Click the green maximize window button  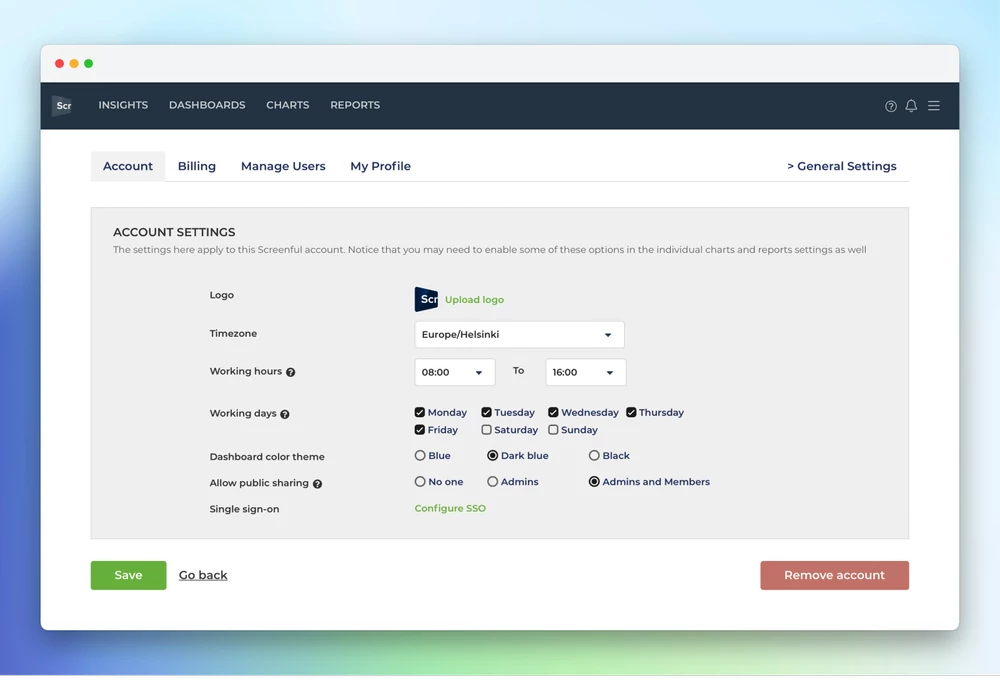coord(89,63)
